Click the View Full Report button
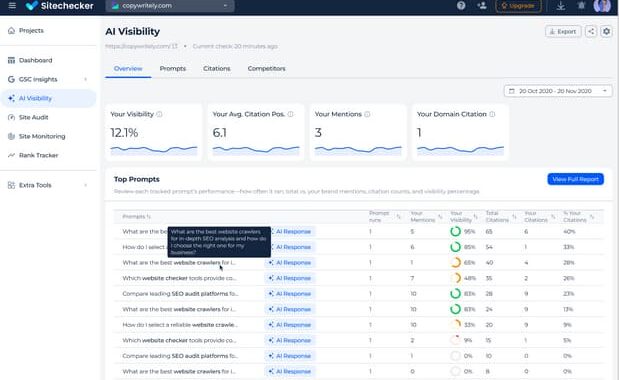 [575, 179]
